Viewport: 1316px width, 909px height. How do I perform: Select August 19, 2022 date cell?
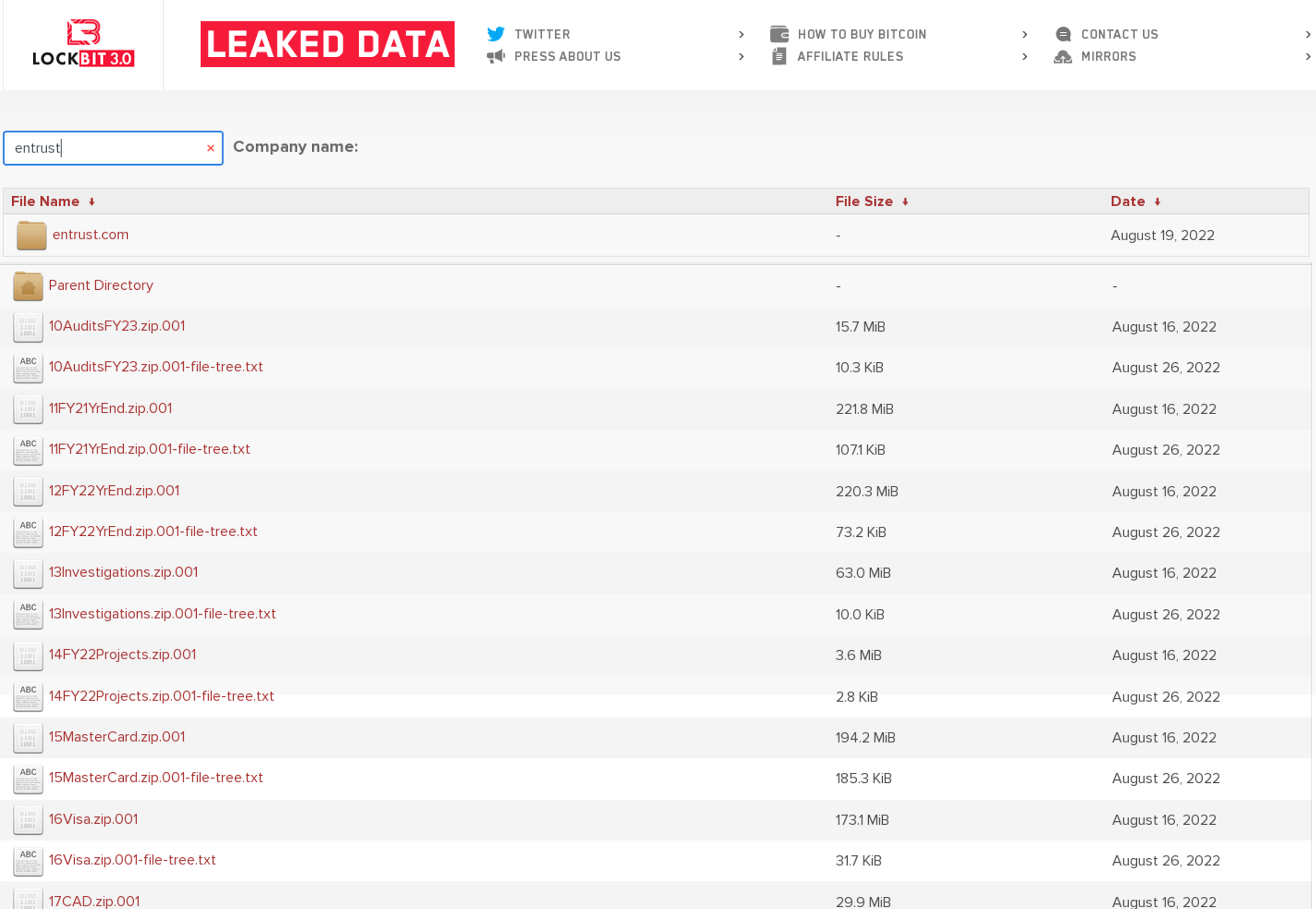click(x=1162, y=235)
